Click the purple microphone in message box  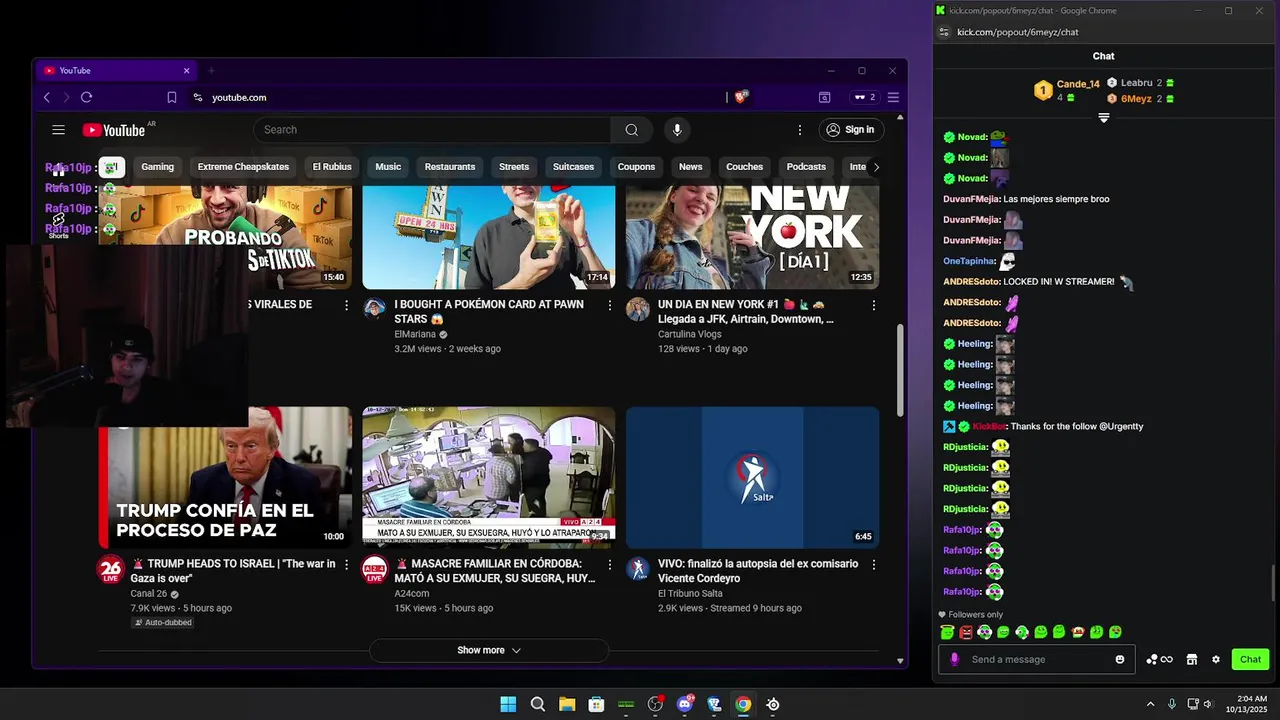point(954,659)
